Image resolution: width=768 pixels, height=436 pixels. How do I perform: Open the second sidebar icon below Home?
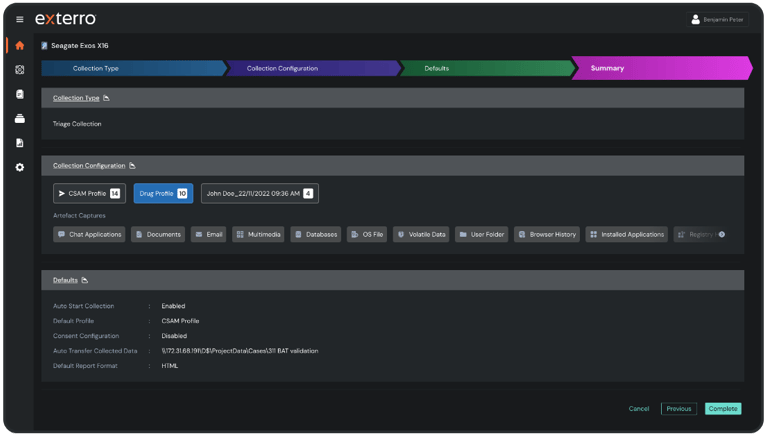click(x=20, y=70)
